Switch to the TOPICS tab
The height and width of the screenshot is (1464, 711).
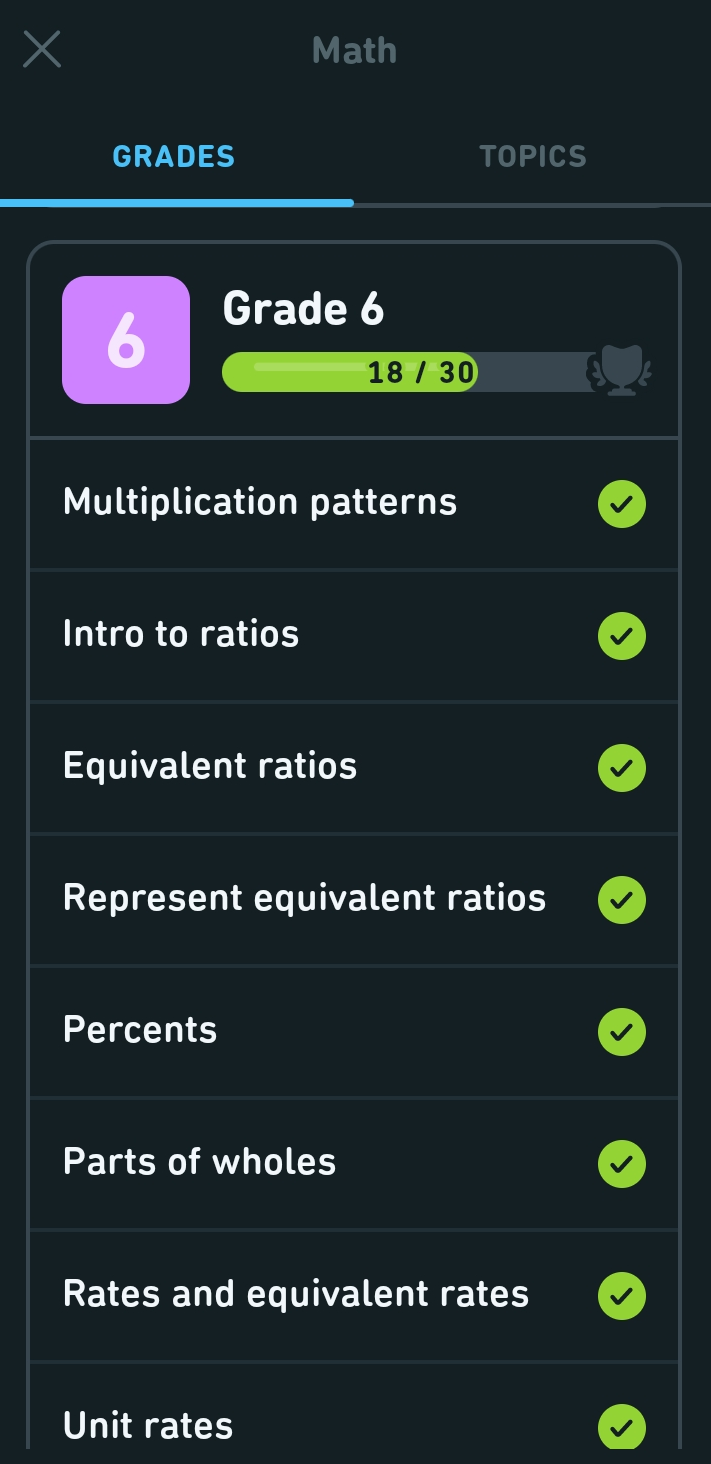pyautogui.click(x=532, y=155)
